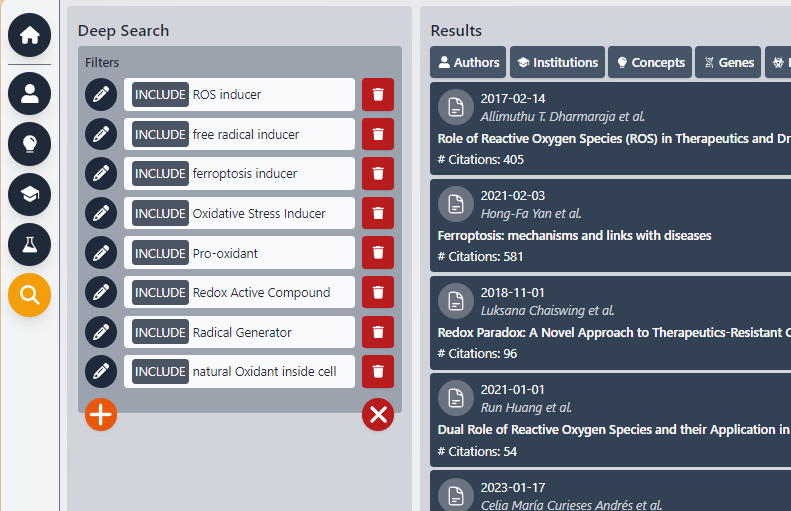Select the orange Search sidebar icon

pyautogui.click(x=29, y=295)
